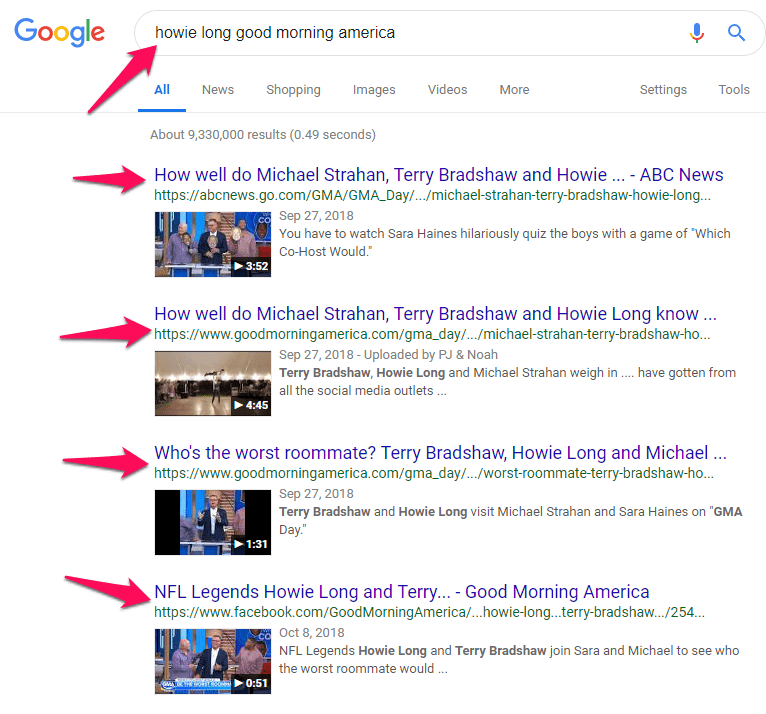Play the 4:45 video thumbnail

point(213,383)
